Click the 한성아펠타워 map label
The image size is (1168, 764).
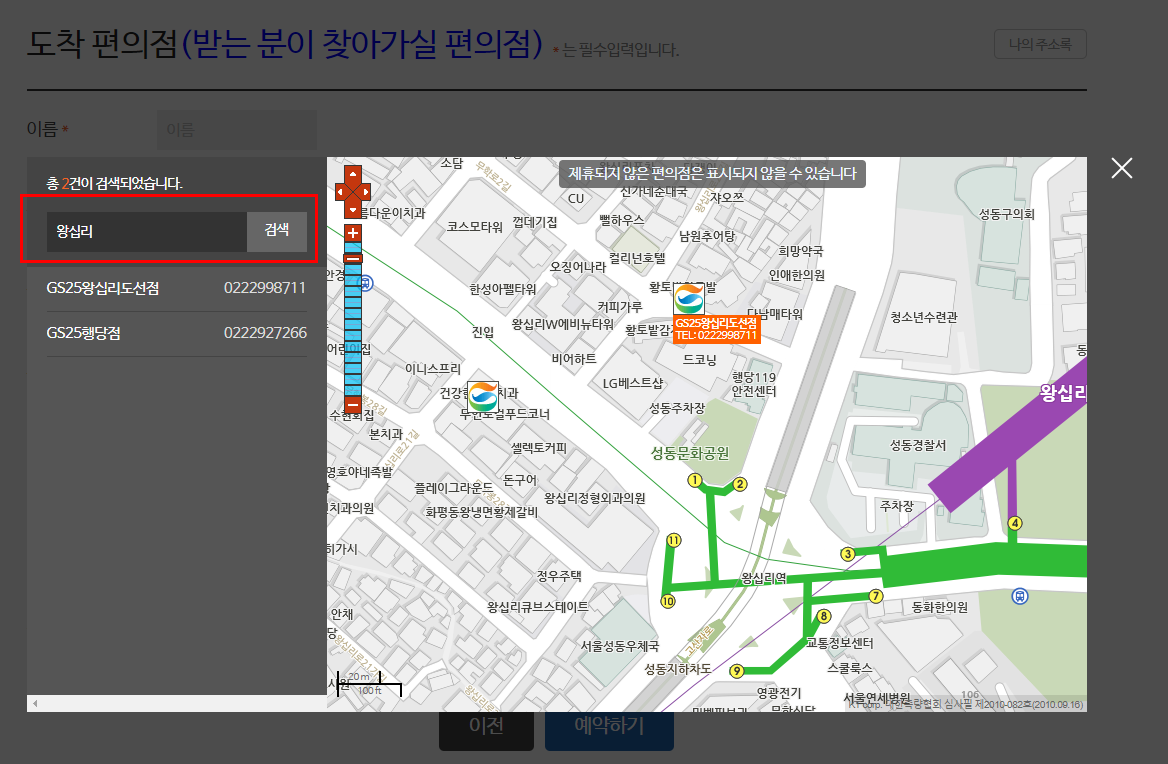click(x=503, y=289)
